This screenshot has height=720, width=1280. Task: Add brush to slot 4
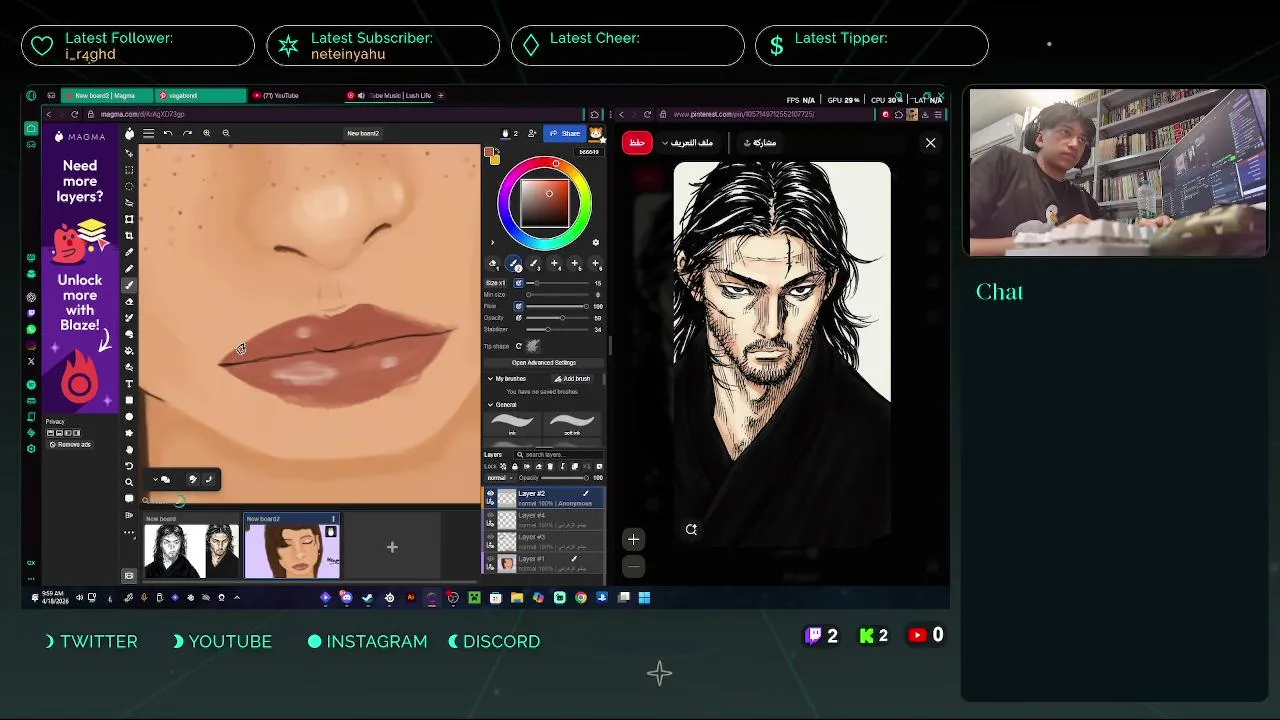pyautogui.click(x=554, y=263)
